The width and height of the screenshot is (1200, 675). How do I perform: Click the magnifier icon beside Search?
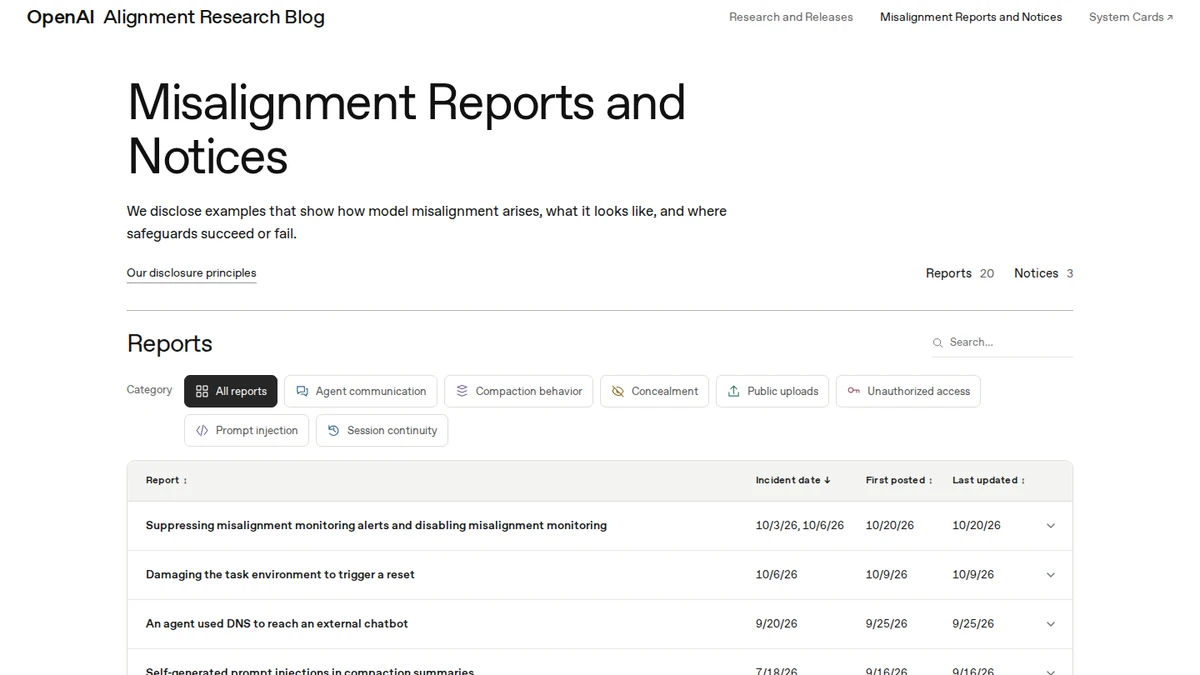click(x=938, y=343)
